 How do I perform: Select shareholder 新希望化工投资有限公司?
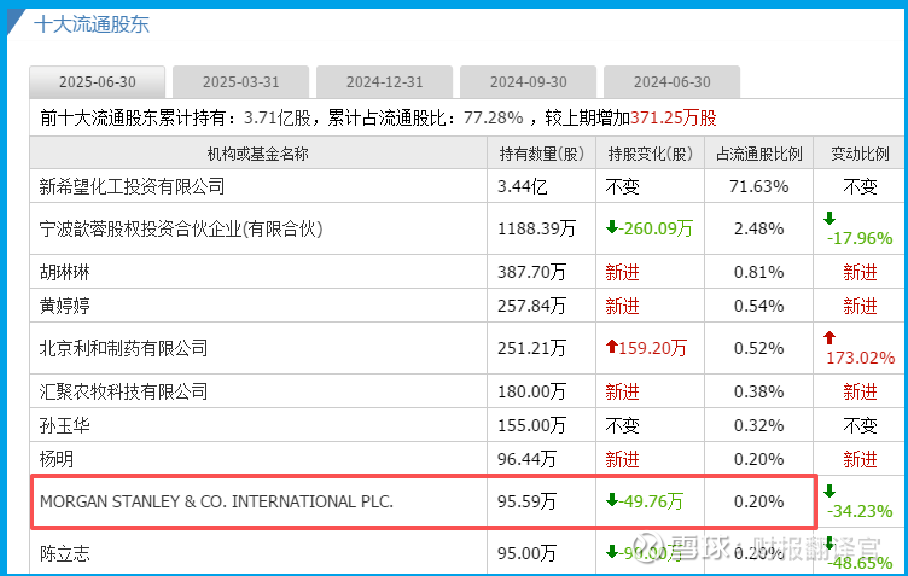(x=131, y=186)
